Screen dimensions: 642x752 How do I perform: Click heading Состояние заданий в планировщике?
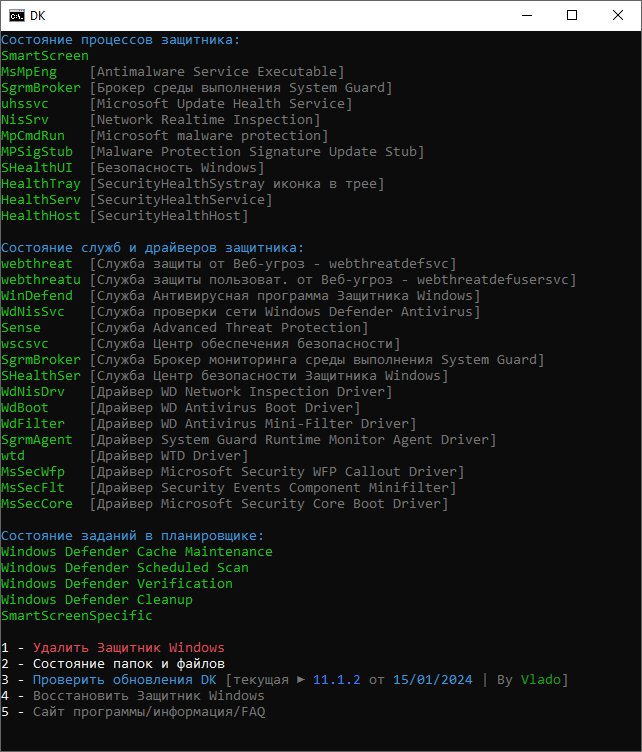click(x=132, y=536)
